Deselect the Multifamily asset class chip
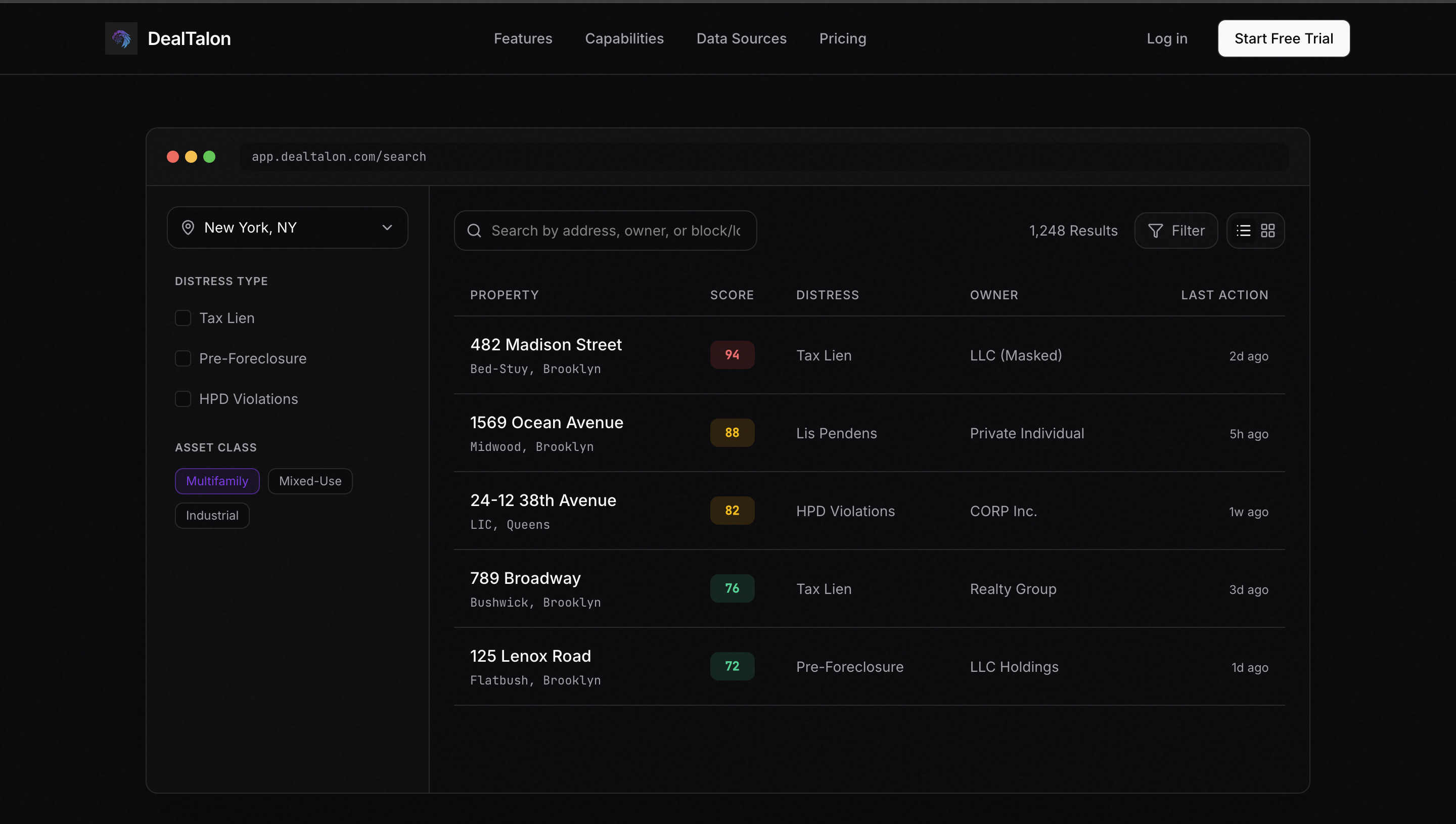This screenshot has height=824, width=1456. (x=217, y=480)
